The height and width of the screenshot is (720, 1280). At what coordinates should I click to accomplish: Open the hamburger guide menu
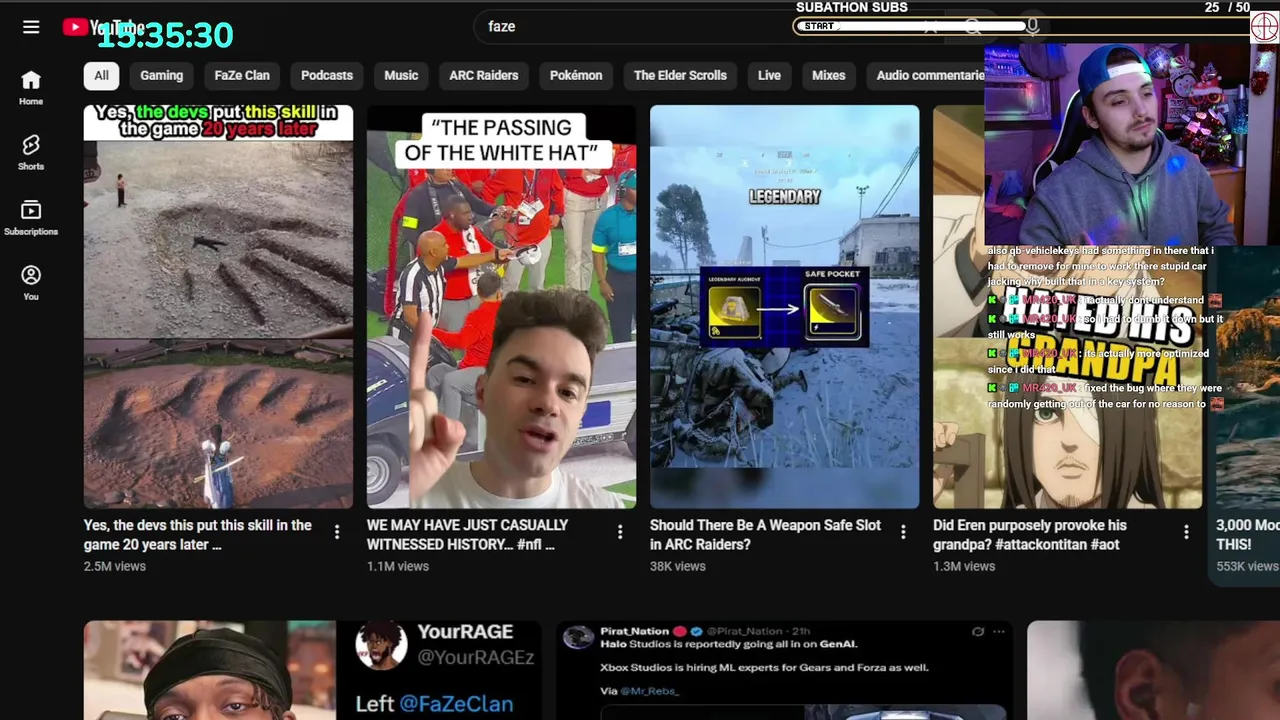(x=31, y=27)
